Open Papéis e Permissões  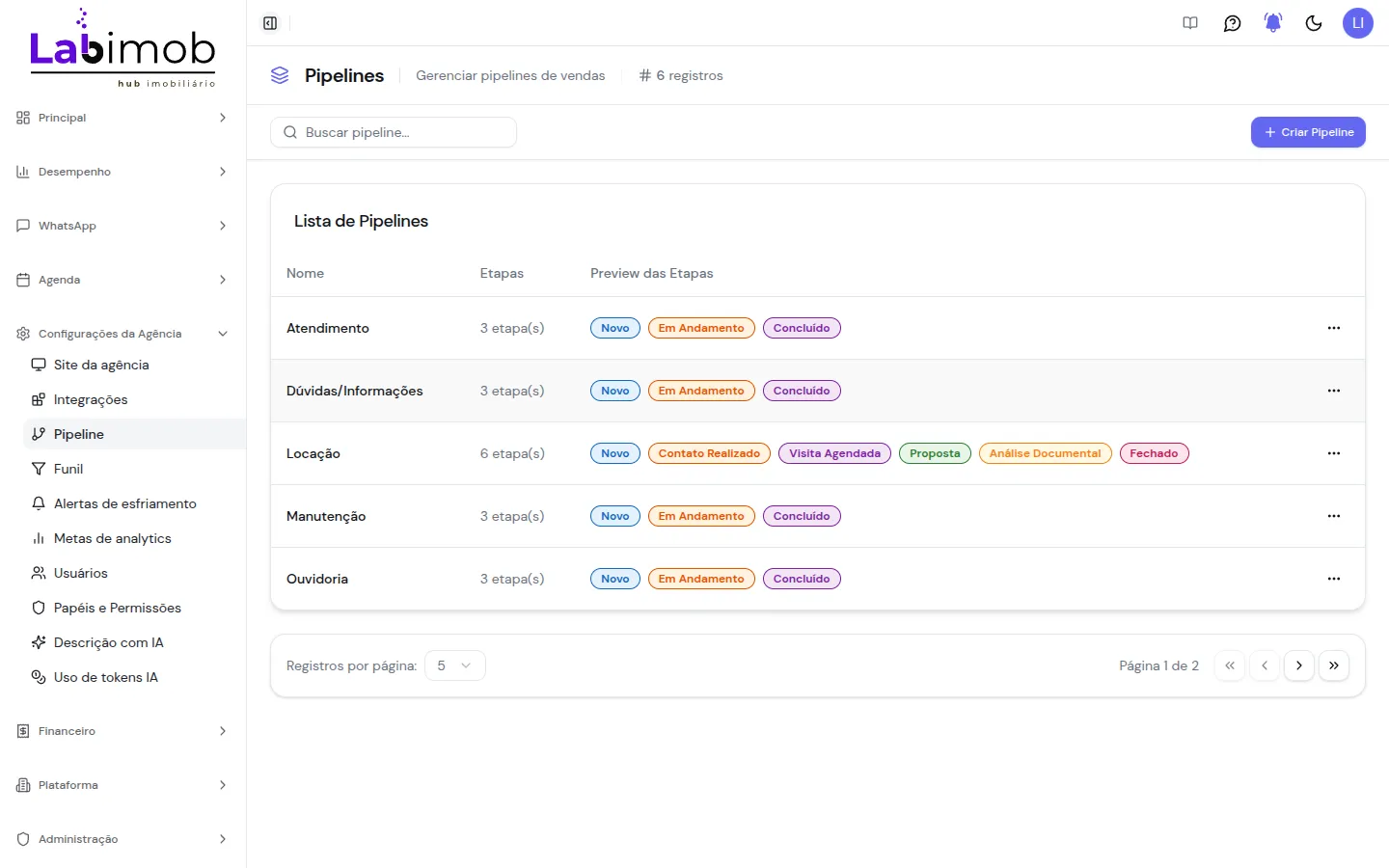tap(134, 608)
